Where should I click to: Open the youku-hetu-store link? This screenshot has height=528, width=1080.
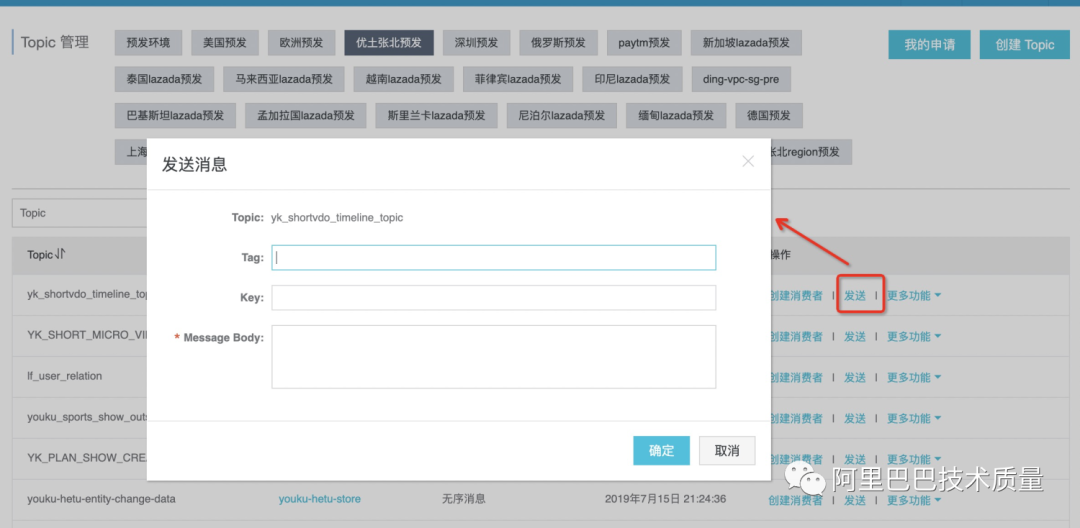pos(320,498)
